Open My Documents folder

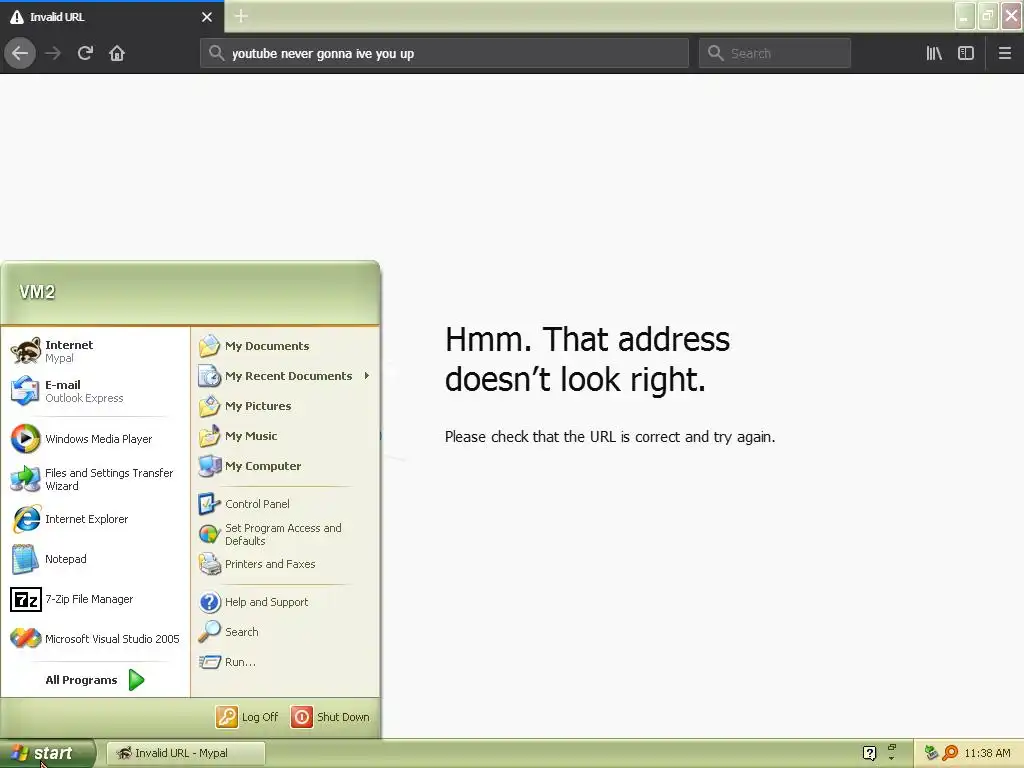285,345
